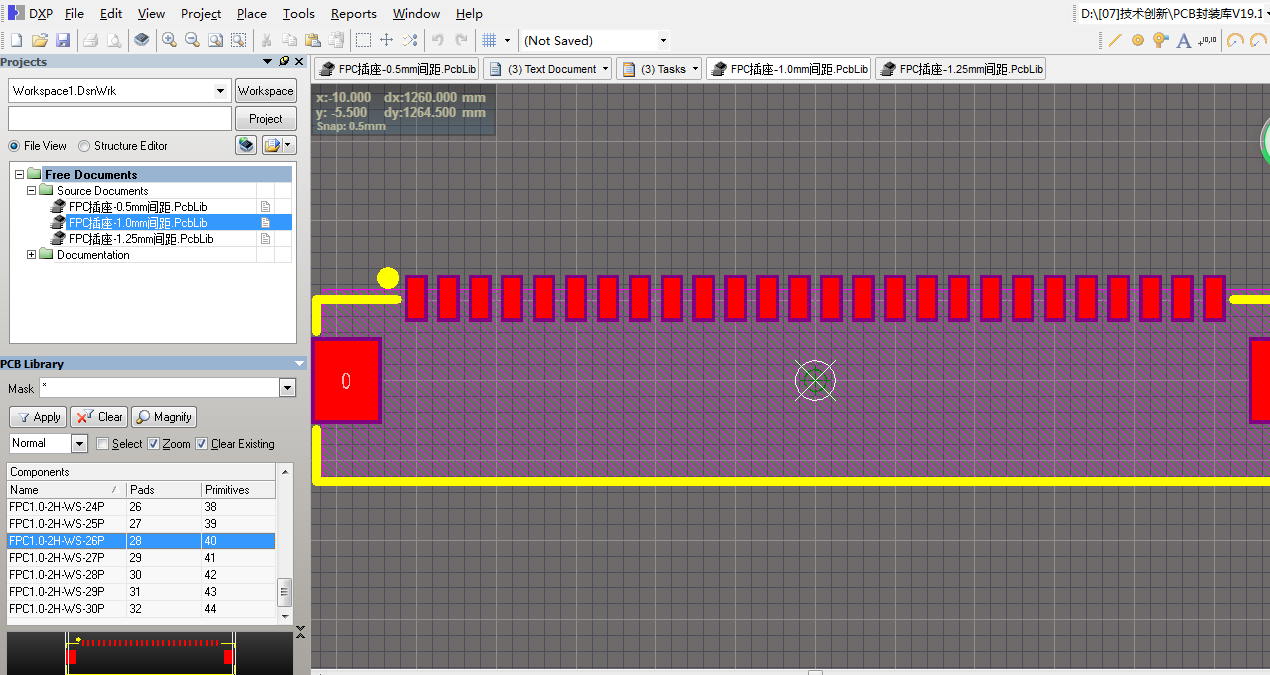Collapse the Source Documents folder
The image size is (1270, 675).
tap(31, 190)
